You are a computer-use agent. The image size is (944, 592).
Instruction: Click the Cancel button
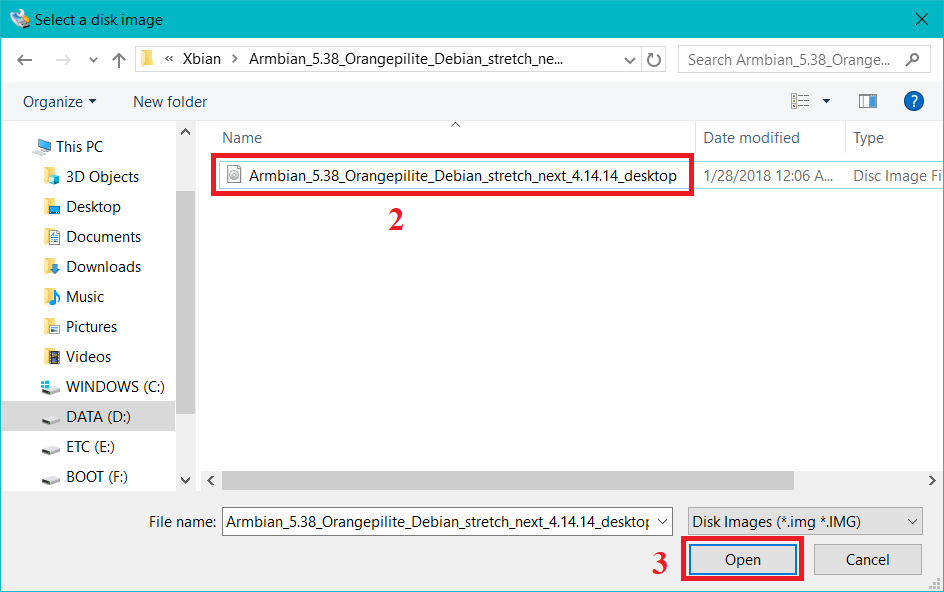[x=868, y=559]
